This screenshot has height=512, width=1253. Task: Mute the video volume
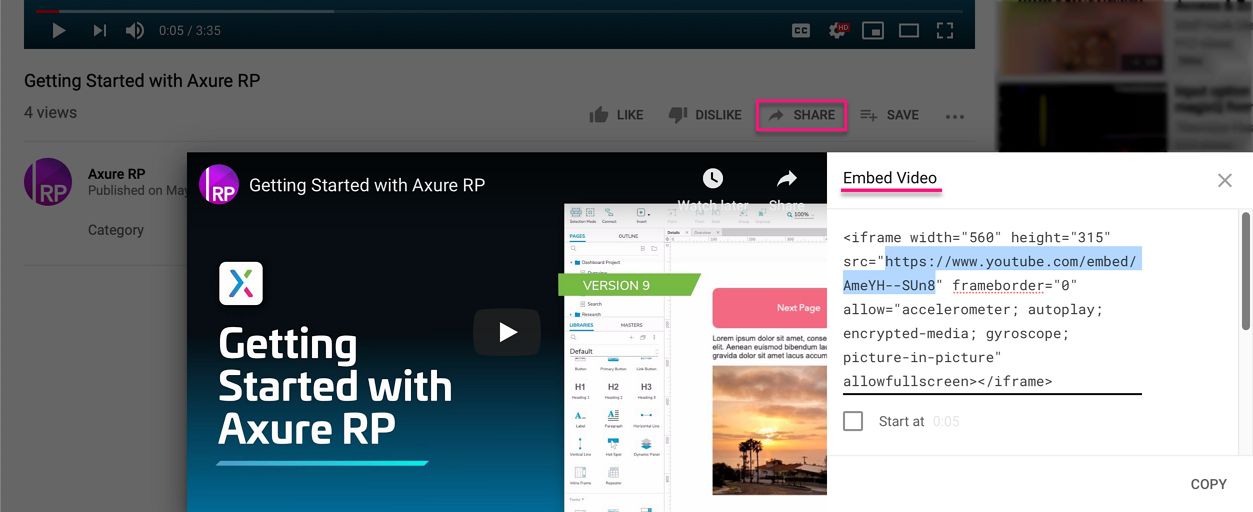click(135, 31)
